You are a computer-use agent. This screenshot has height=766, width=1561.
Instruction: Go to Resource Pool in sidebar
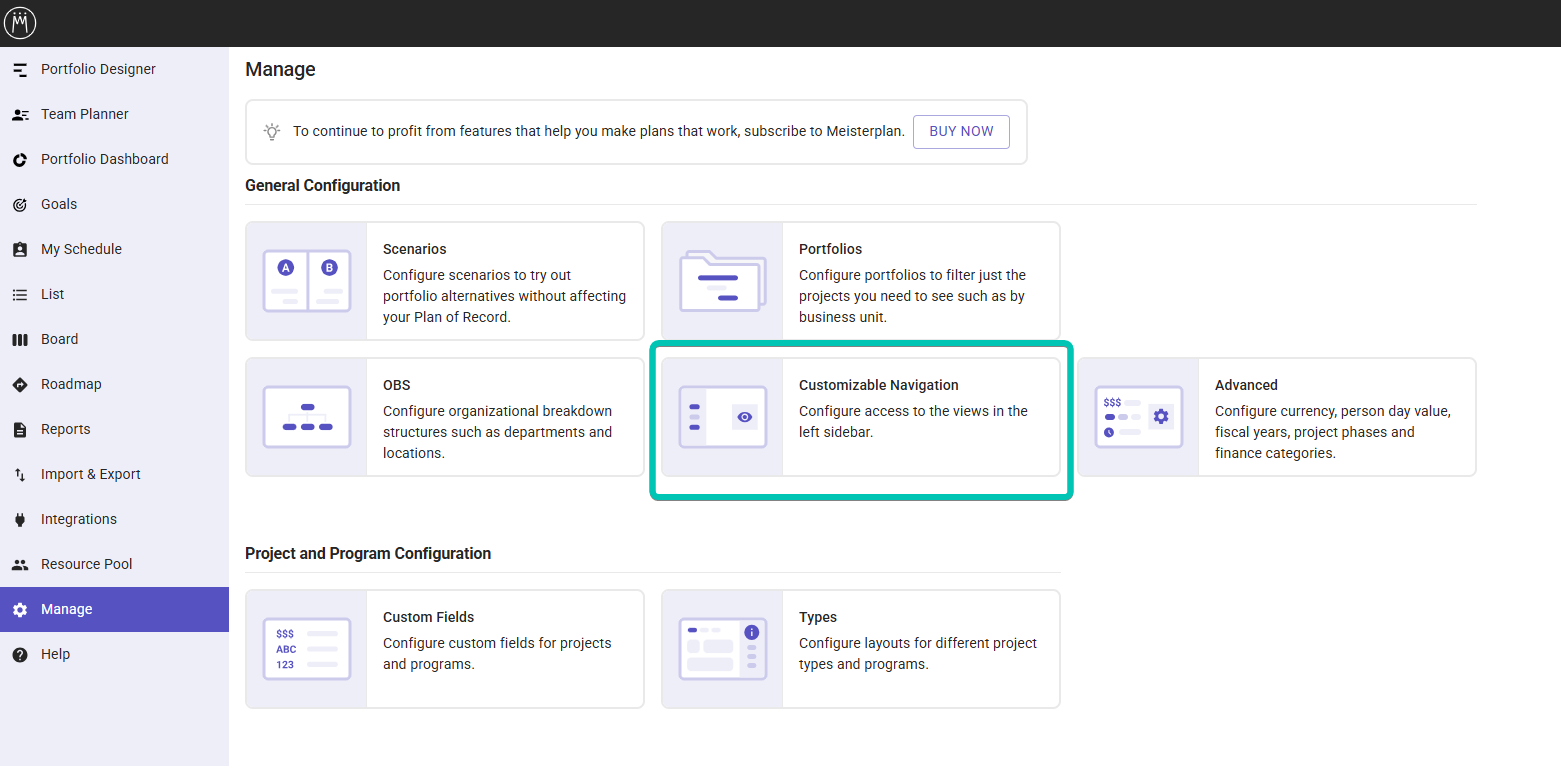point(86,564)
